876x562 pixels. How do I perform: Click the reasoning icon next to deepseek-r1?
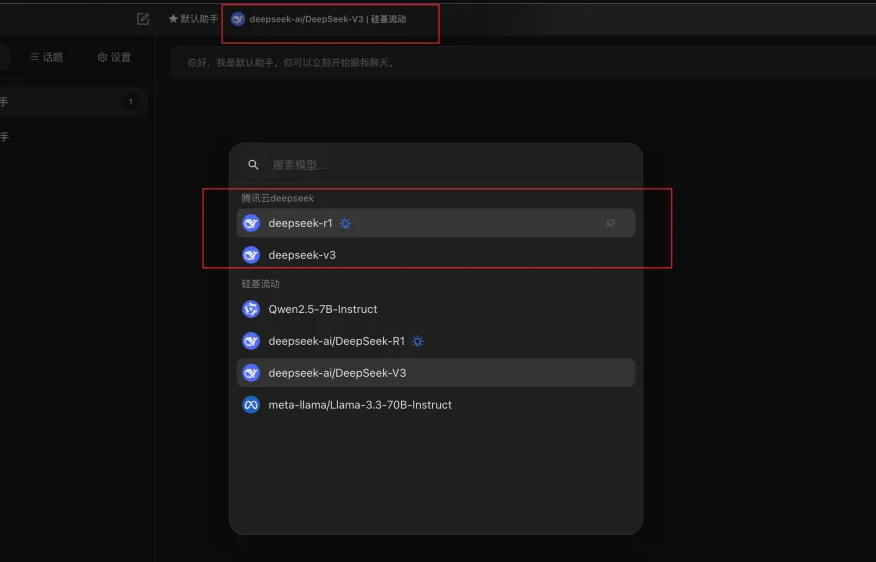point(345,223)
